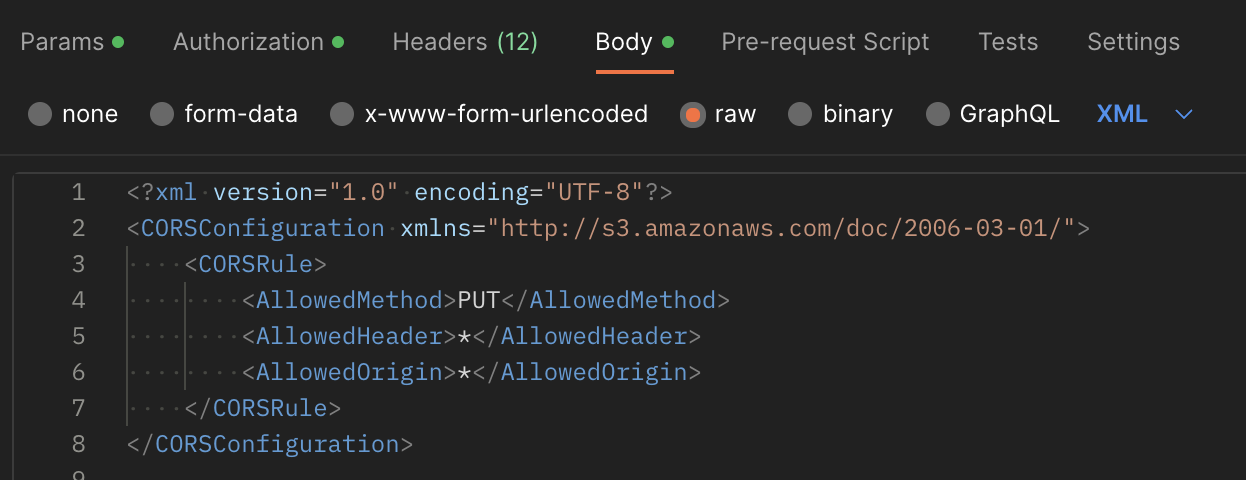This screenshot has width=1246, height=480.
Task: Select the Body tab
Action: (x=634, y=42)
